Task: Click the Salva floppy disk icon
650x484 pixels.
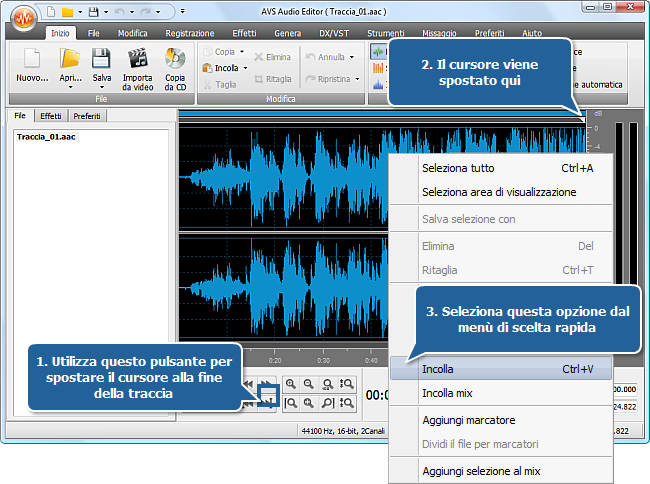Action: pos(101,59)
